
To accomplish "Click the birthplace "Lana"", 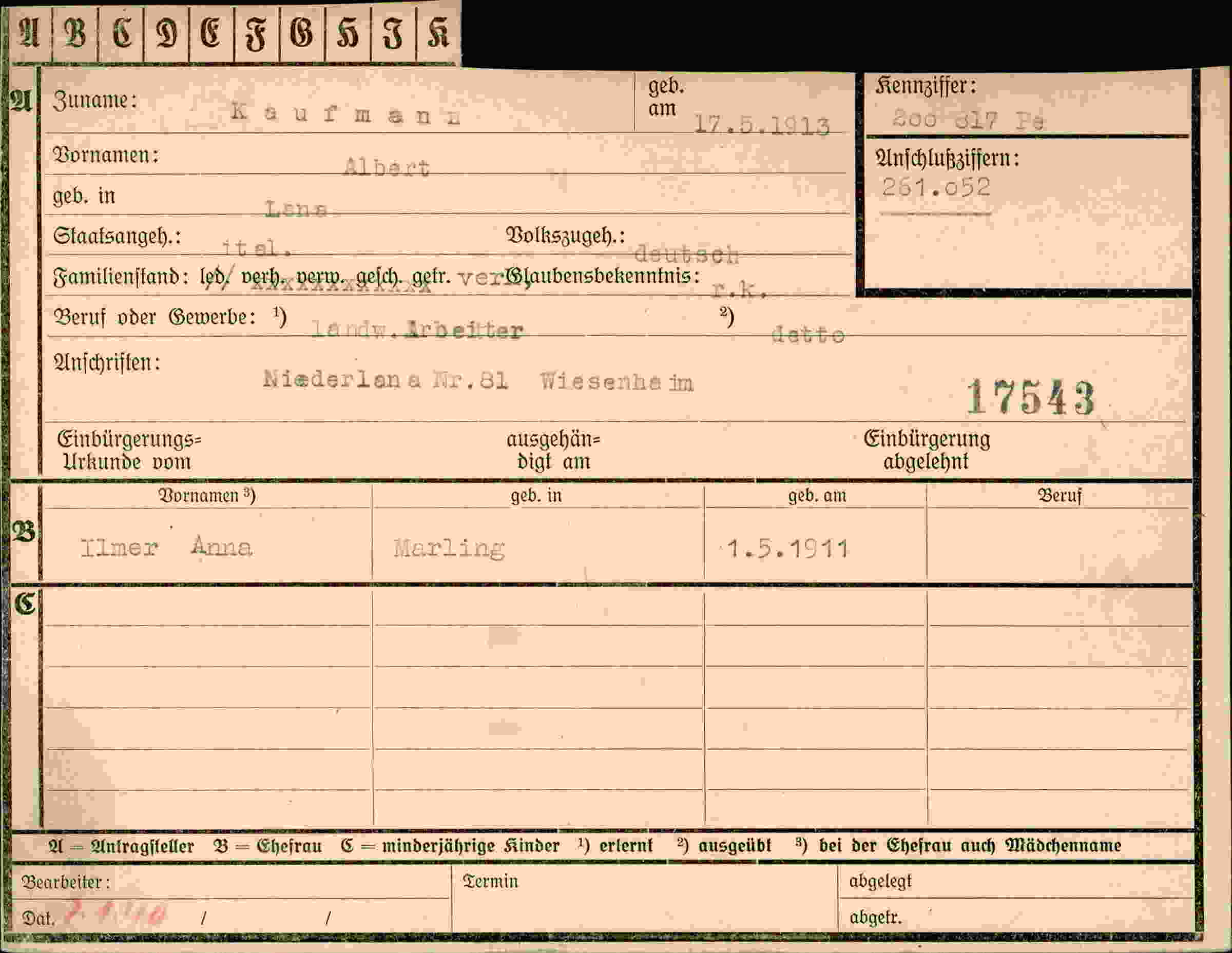I will click(297, 209).
